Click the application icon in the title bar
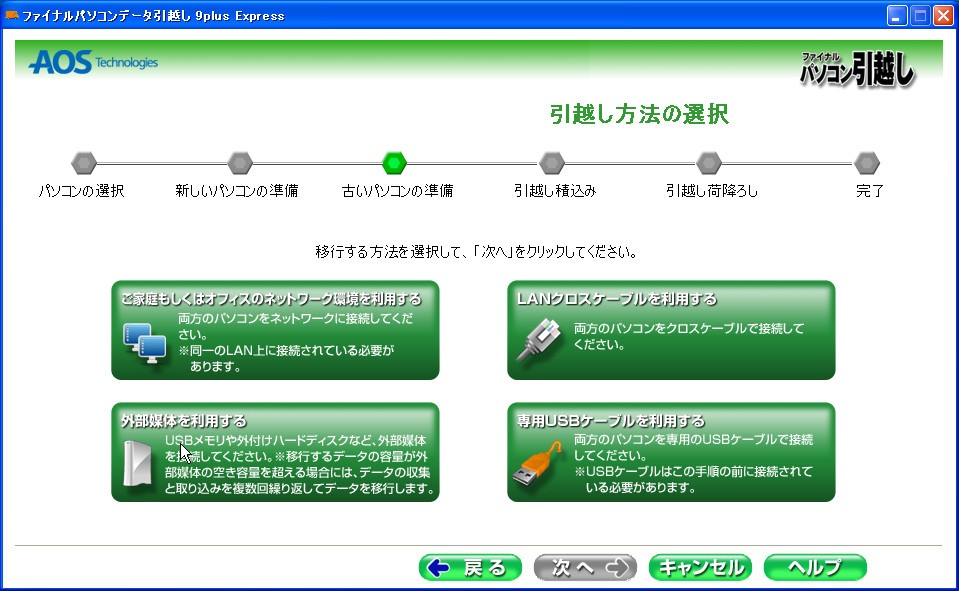 click(x=11, y=15)
